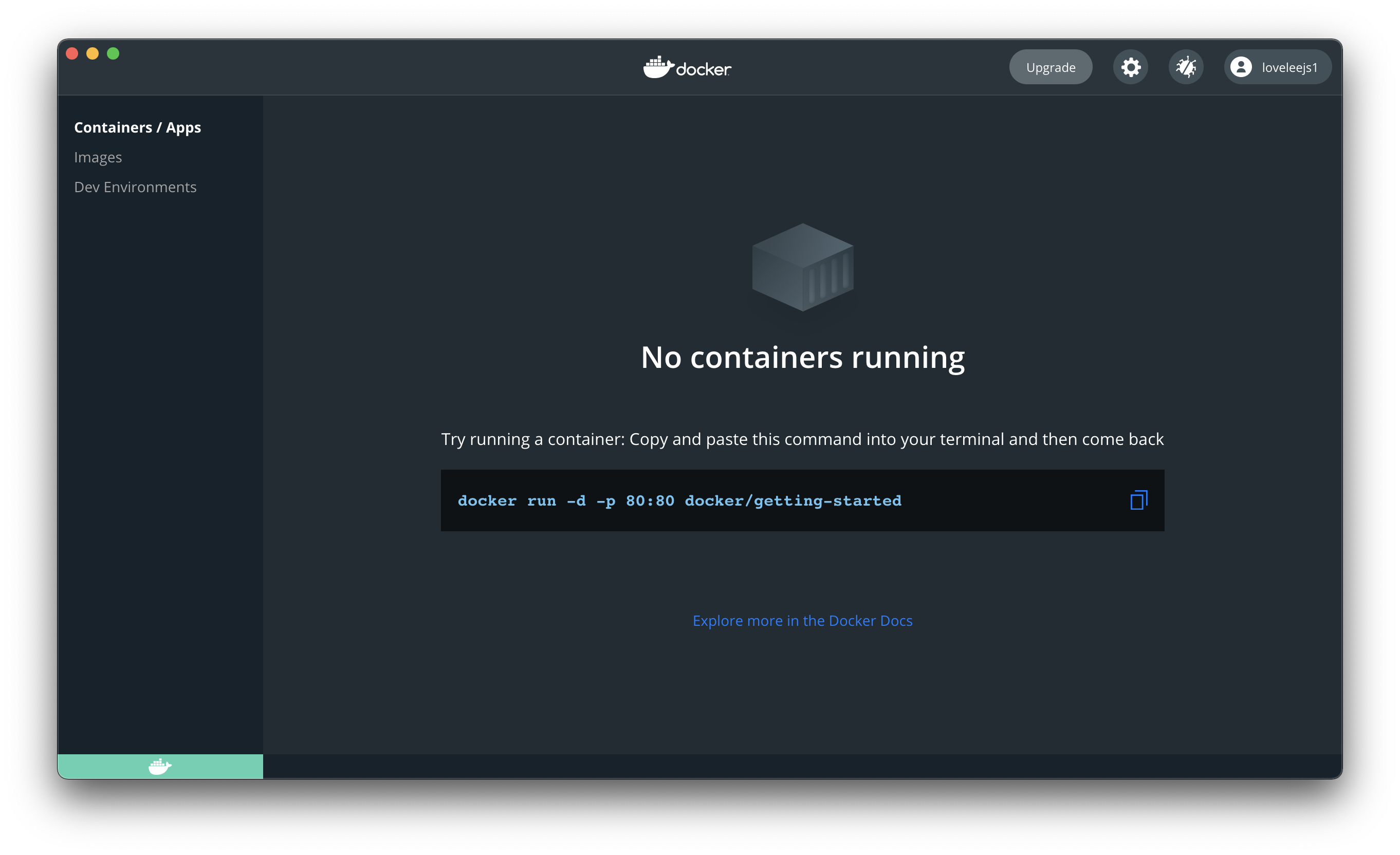Minimize window with yellow button
The height and width of the screenshot is (855, 1400).
click(93, 53)
